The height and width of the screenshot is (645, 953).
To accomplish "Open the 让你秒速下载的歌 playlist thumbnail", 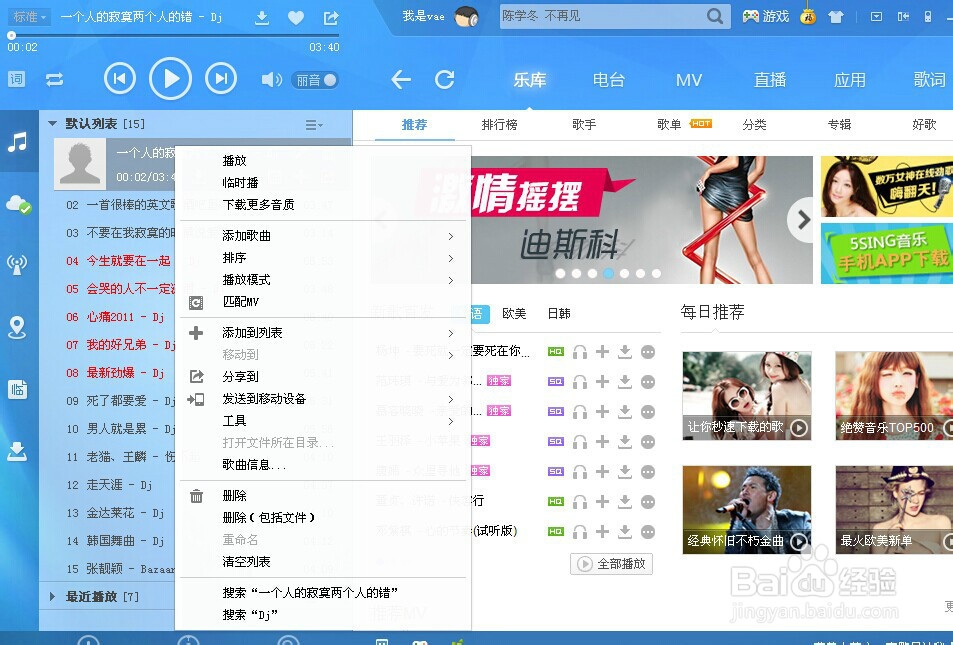I will (747, 395).
